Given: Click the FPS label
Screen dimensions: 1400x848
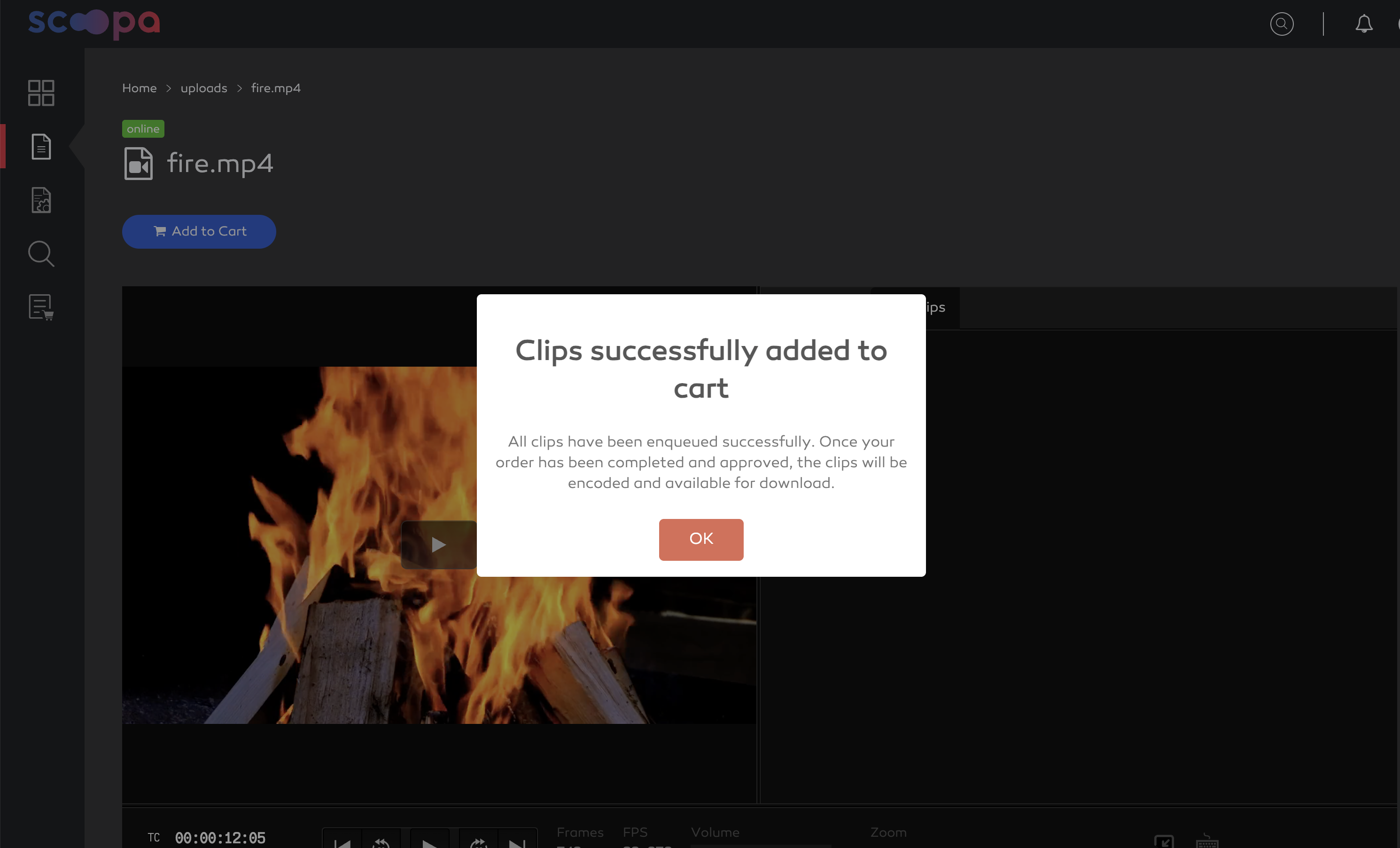Looking at the screenshot, I should [x=635, y=832].
